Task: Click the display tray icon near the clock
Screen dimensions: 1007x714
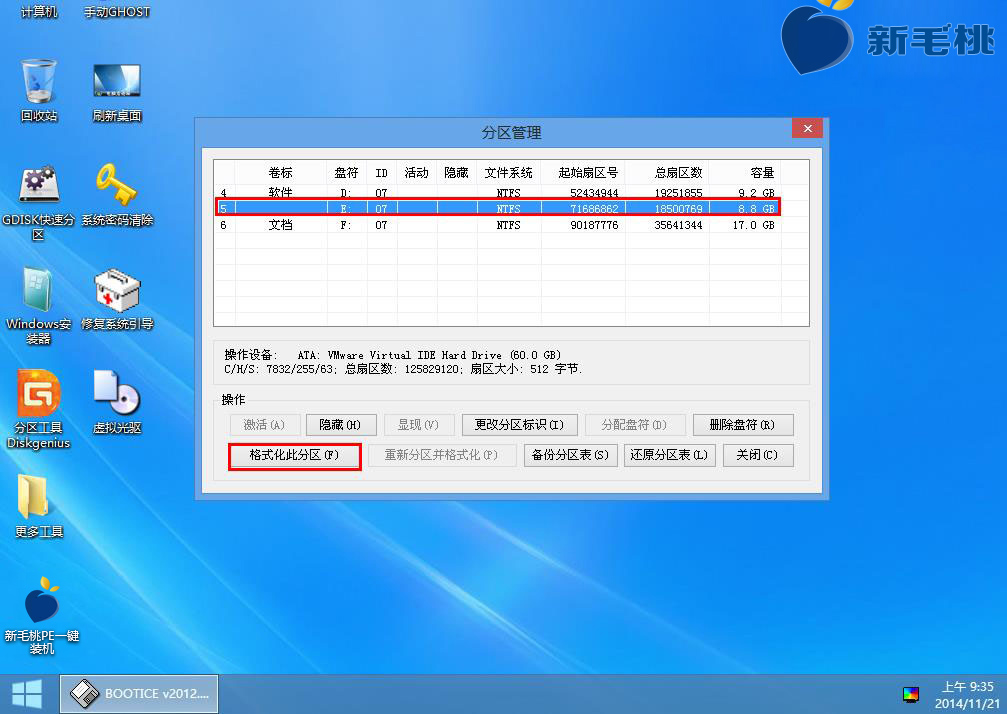Action: [x=911, y=694]
